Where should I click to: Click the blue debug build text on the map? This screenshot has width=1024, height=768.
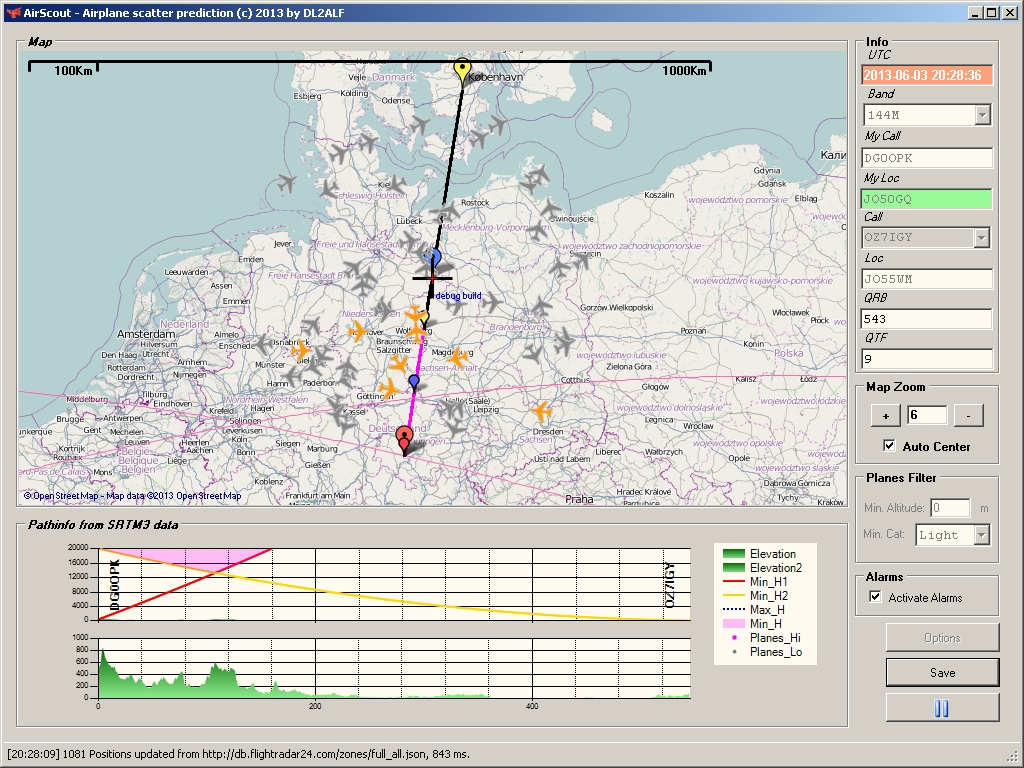(458, 296)
